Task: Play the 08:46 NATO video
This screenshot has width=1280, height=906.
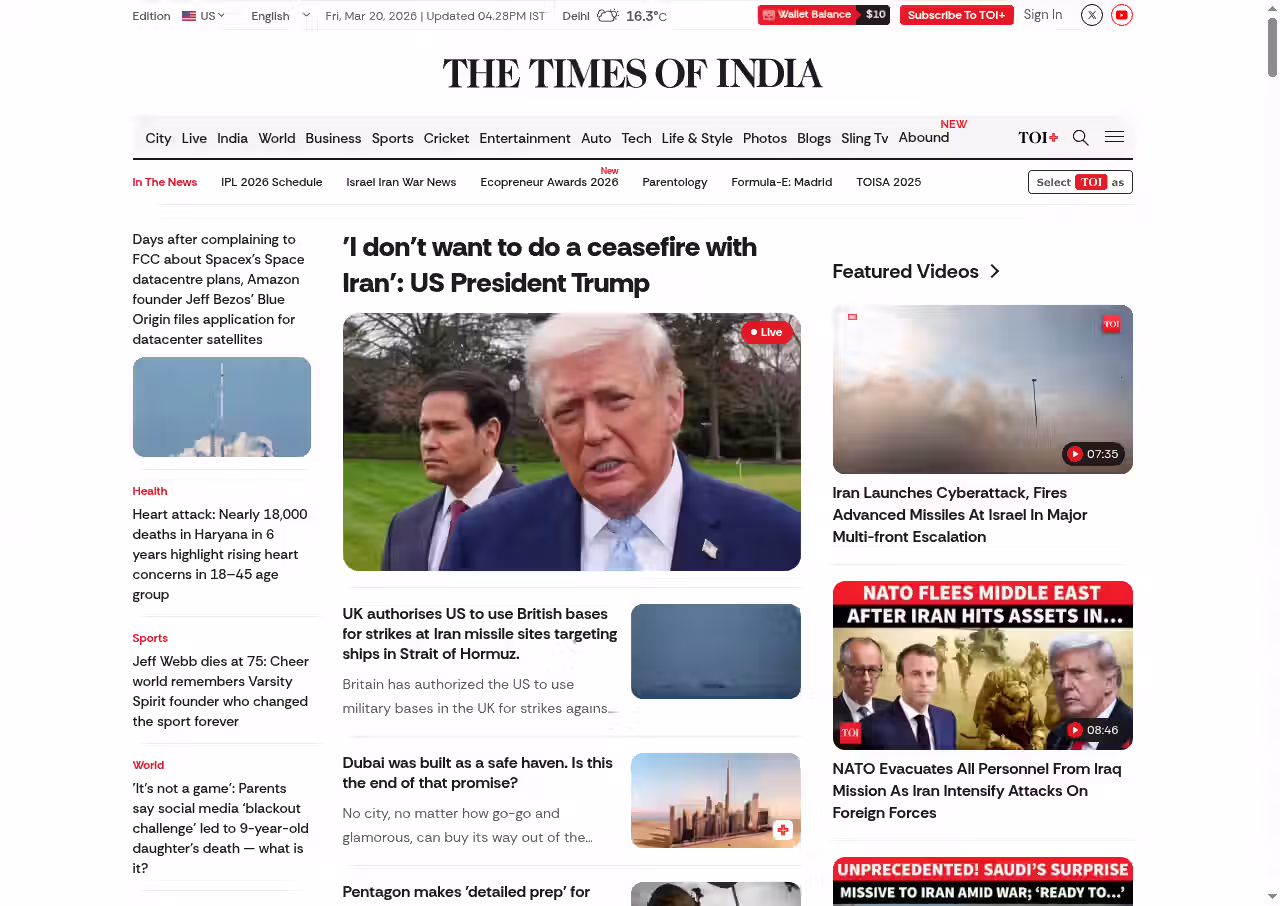Action: pos(1092,730)
